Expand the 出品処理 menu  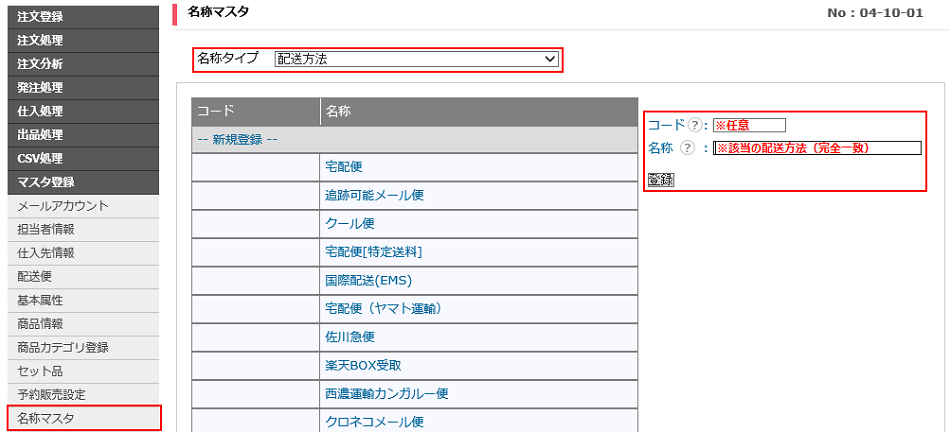pyautogui.click(x=83, y=135)
